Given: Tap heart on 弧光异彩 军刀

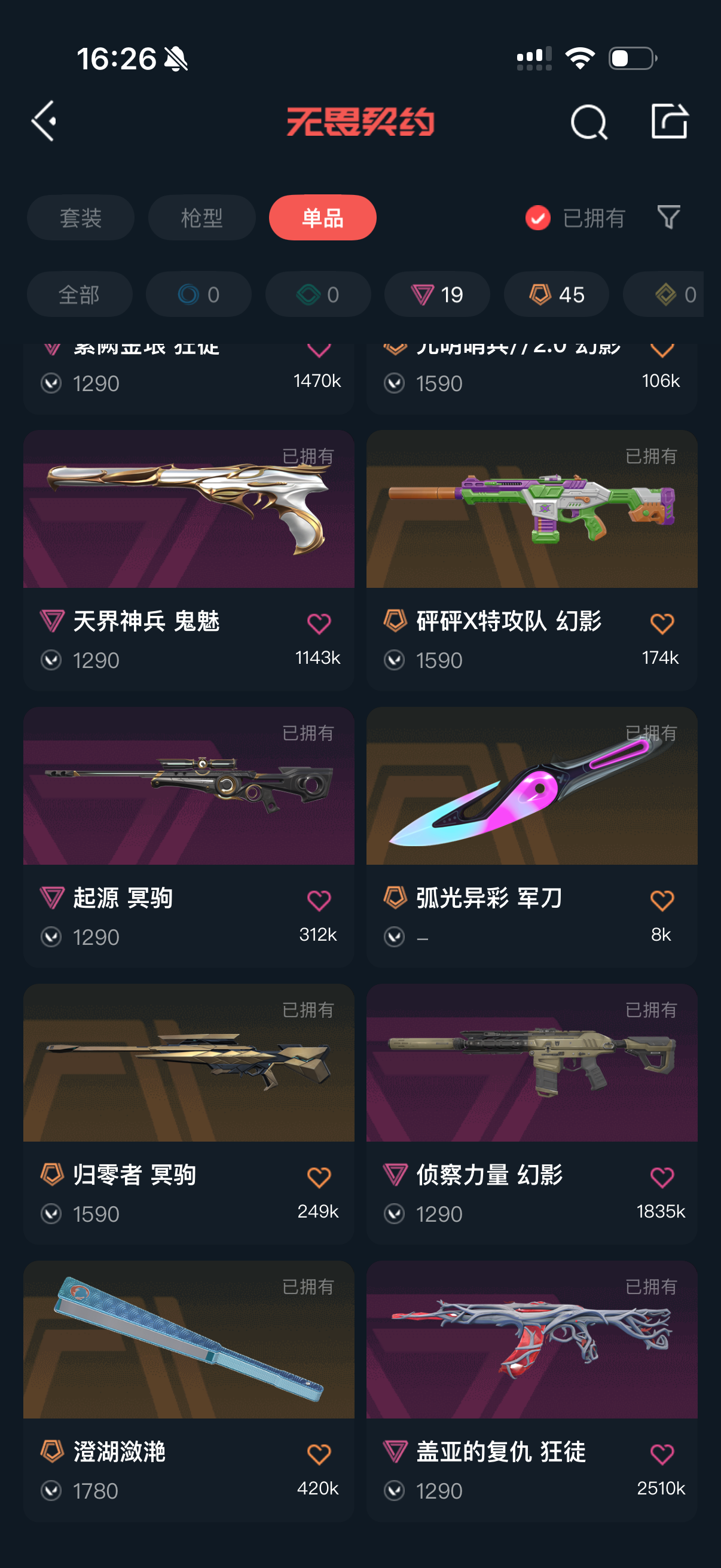Looking at the screenshot, I should 662,899.
